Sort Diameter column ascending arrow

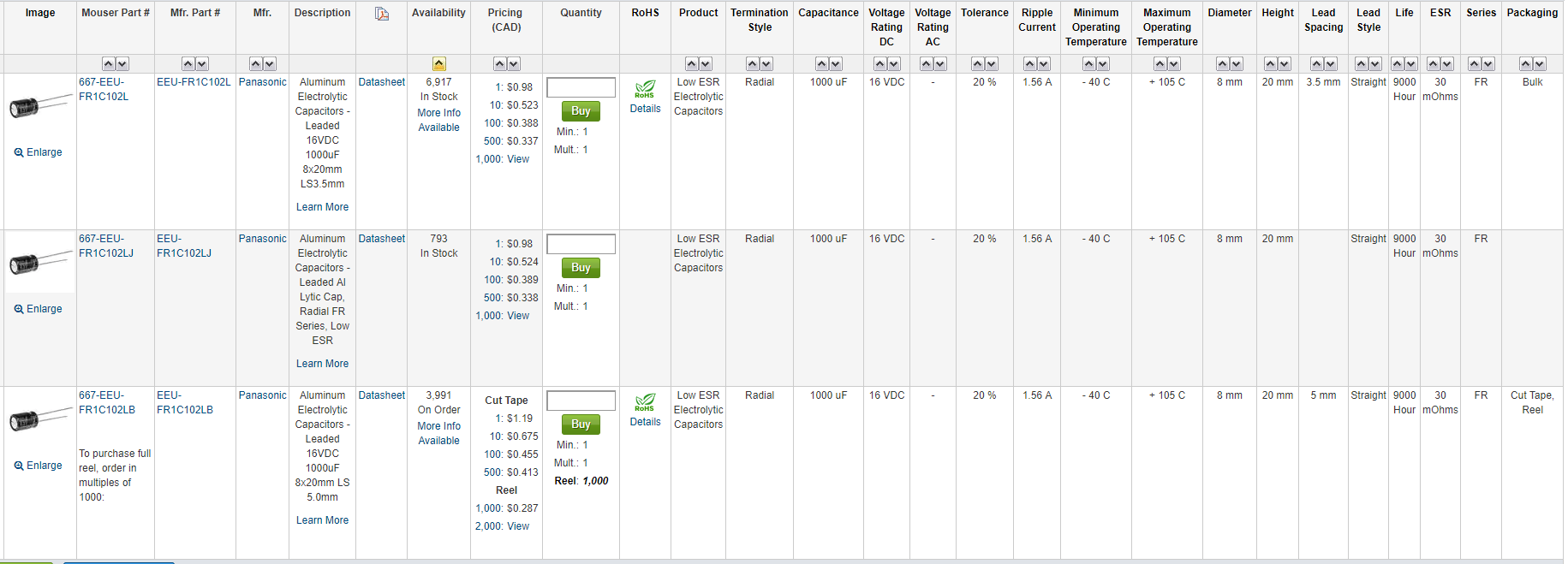[1223, 64]
